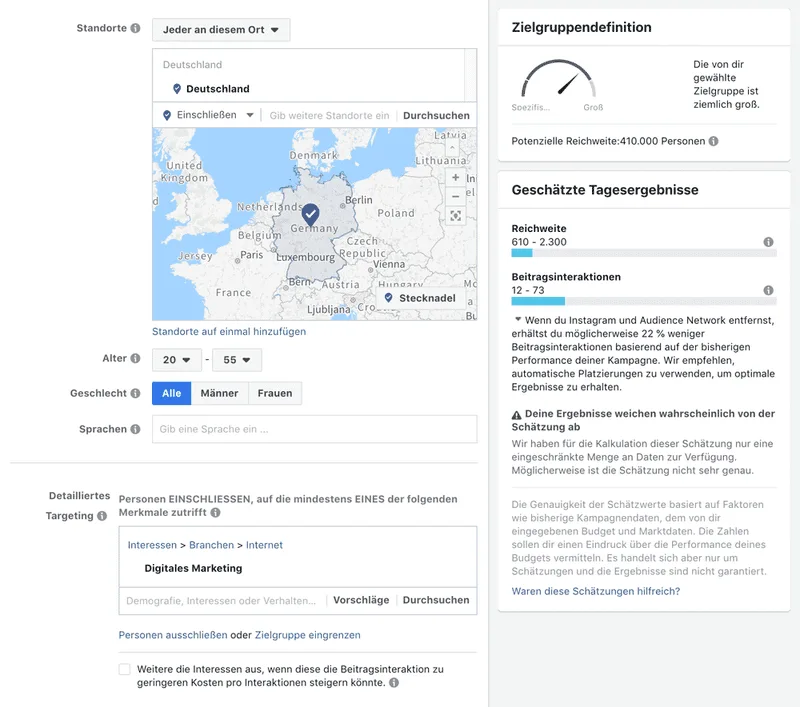
Task: Click the Geschätzte Tagesergebnisse heading
Action: click(605, 190)
